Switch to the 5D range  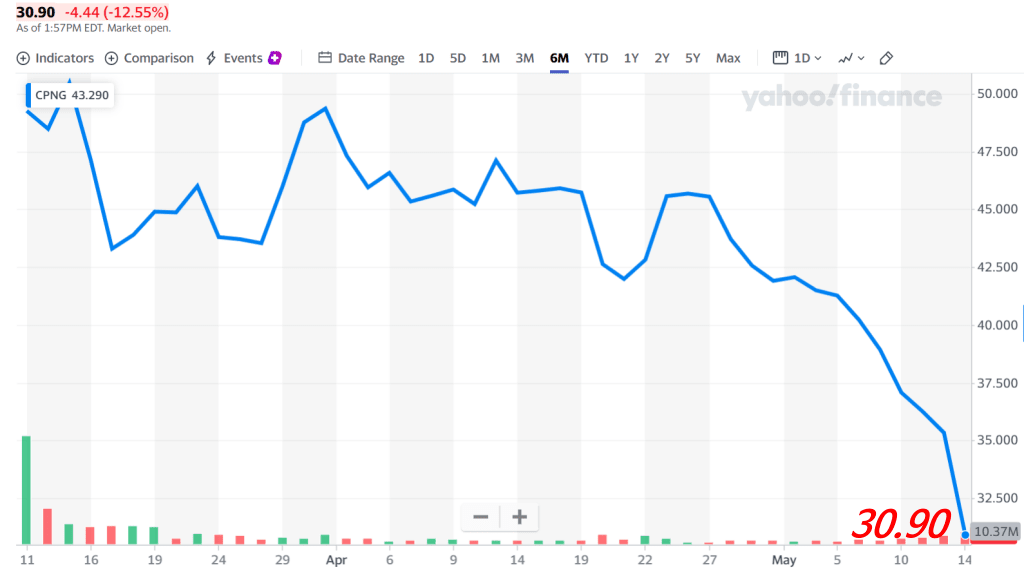click(x=458, y=58)
